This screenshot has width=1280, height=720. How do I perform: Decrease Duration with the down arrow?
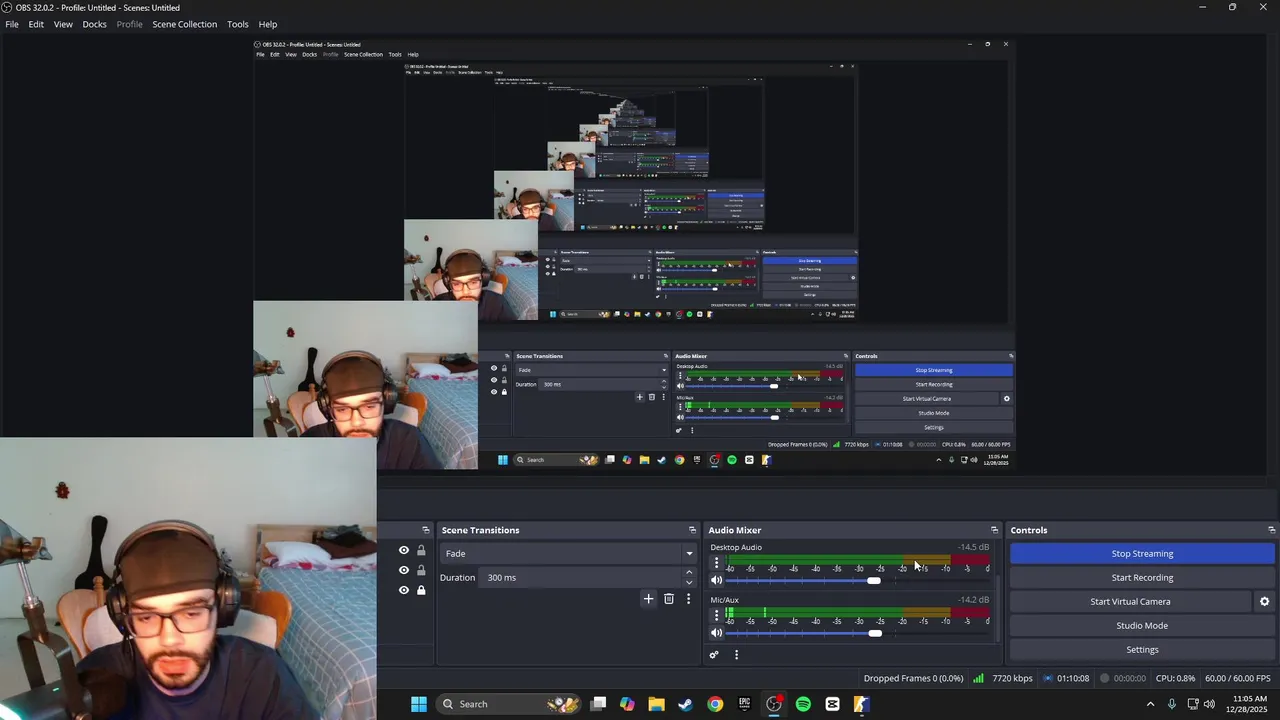689,583
